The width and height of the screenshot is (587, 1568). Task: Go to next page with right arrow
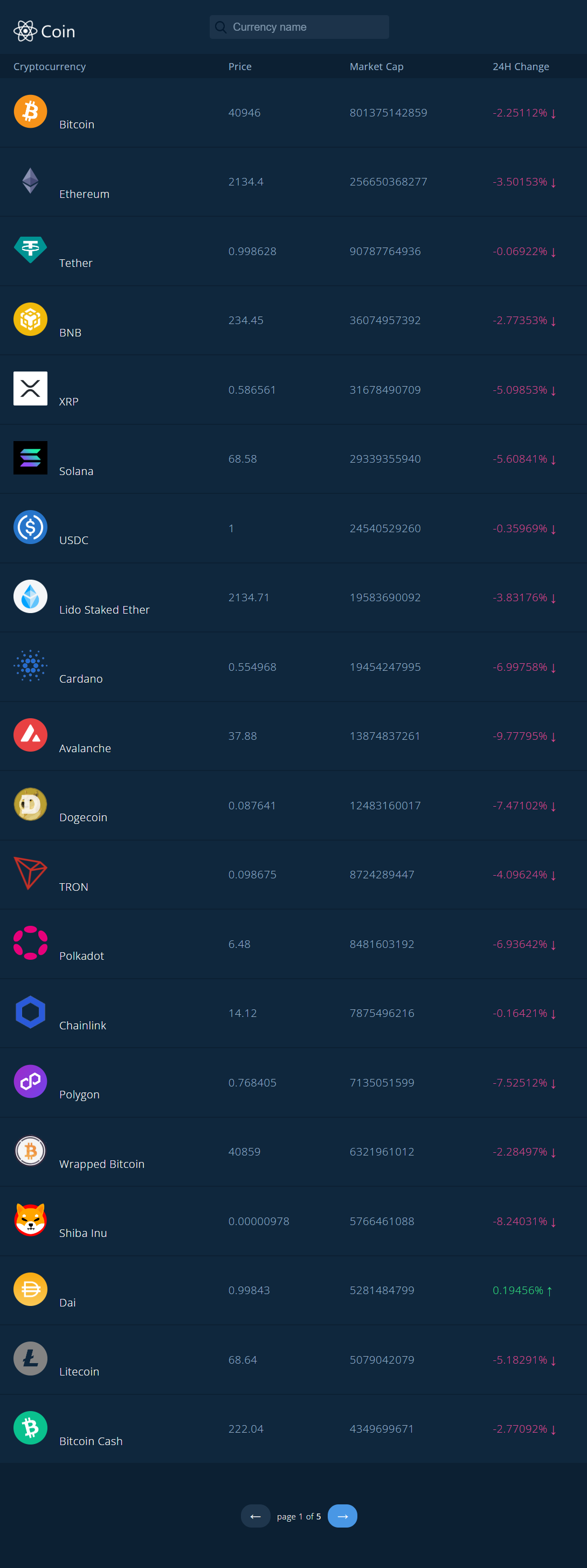click(342, 1516)
